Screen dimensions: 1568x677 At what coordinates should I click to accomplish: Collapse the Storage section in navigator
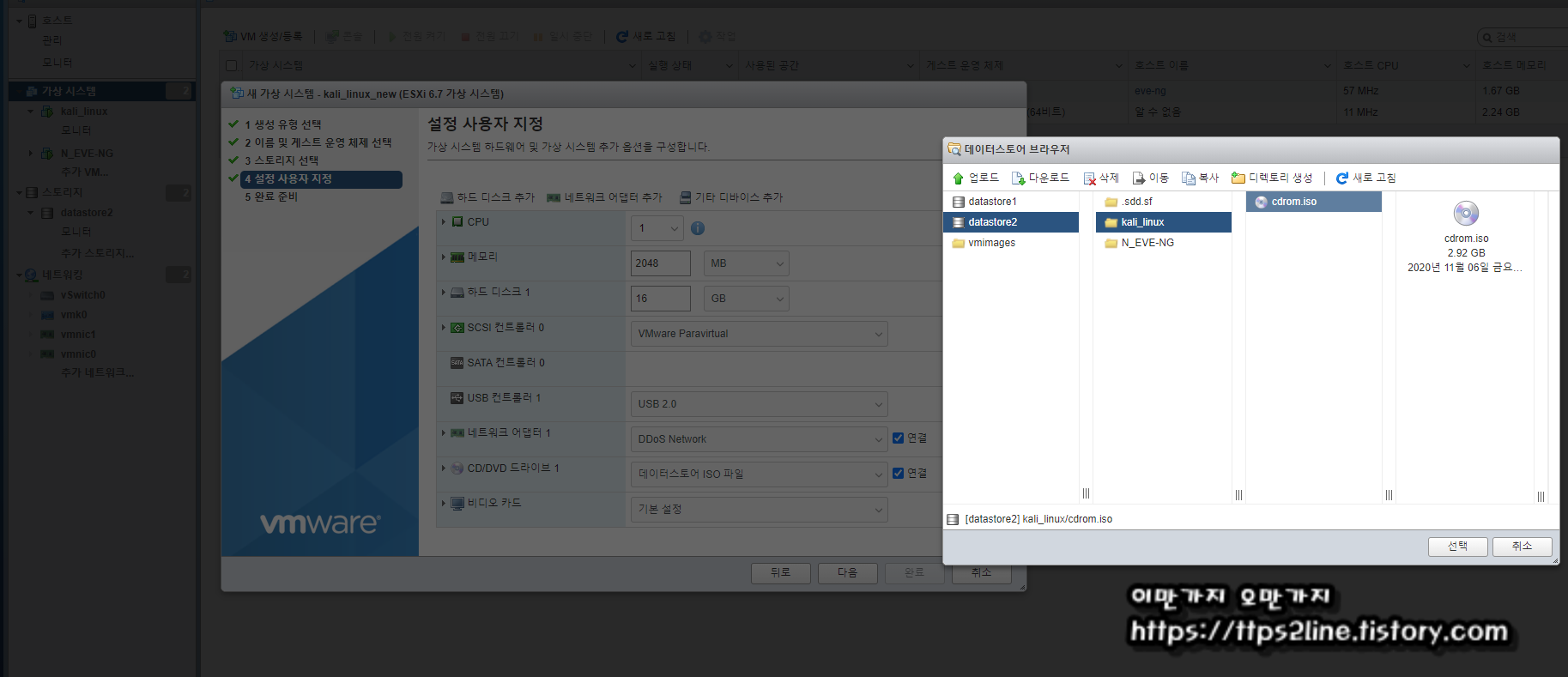pyautogui.click(x=19, y=192)
